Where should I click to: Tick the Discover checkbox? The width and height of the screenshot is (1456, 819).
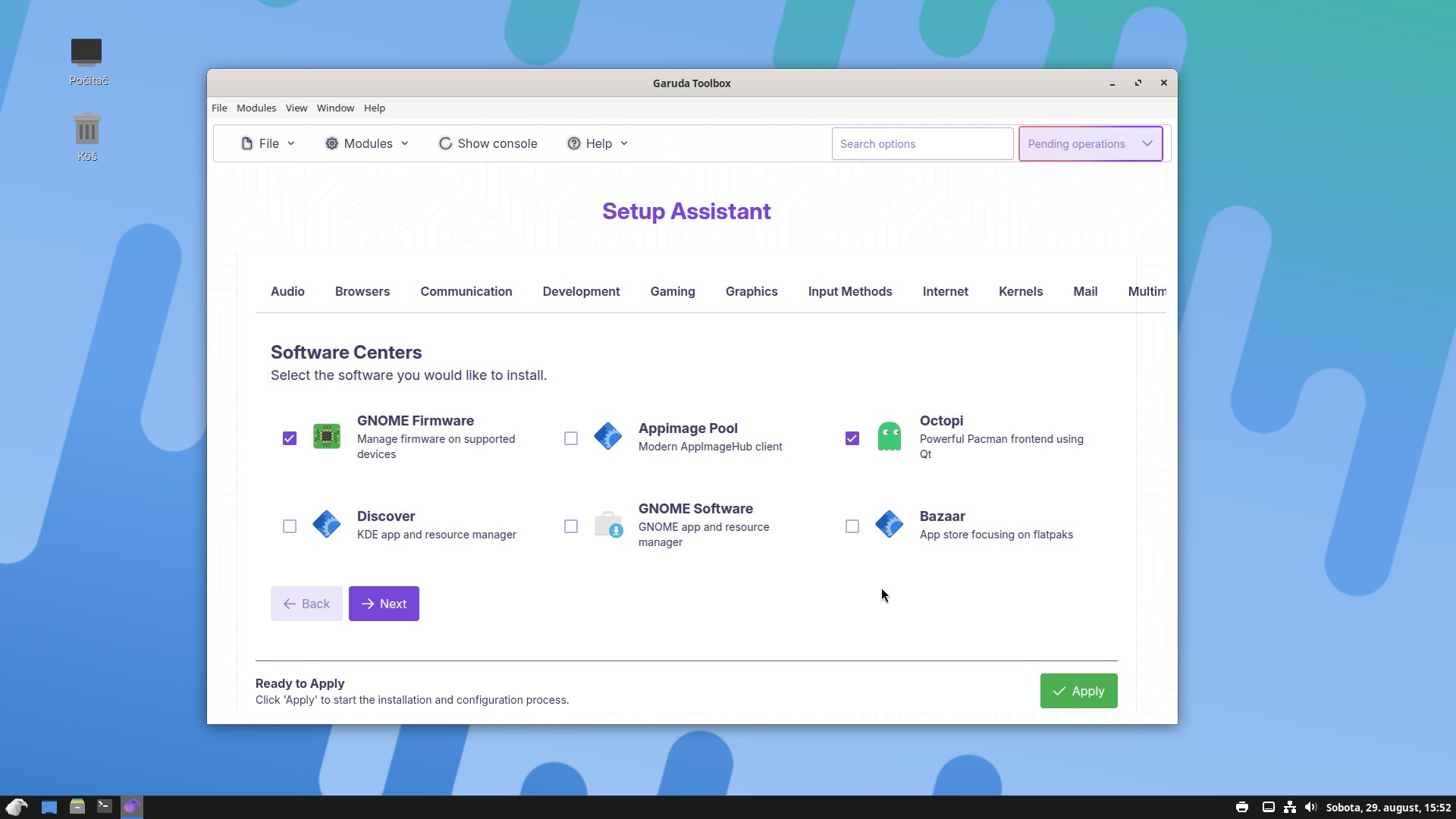290,526
